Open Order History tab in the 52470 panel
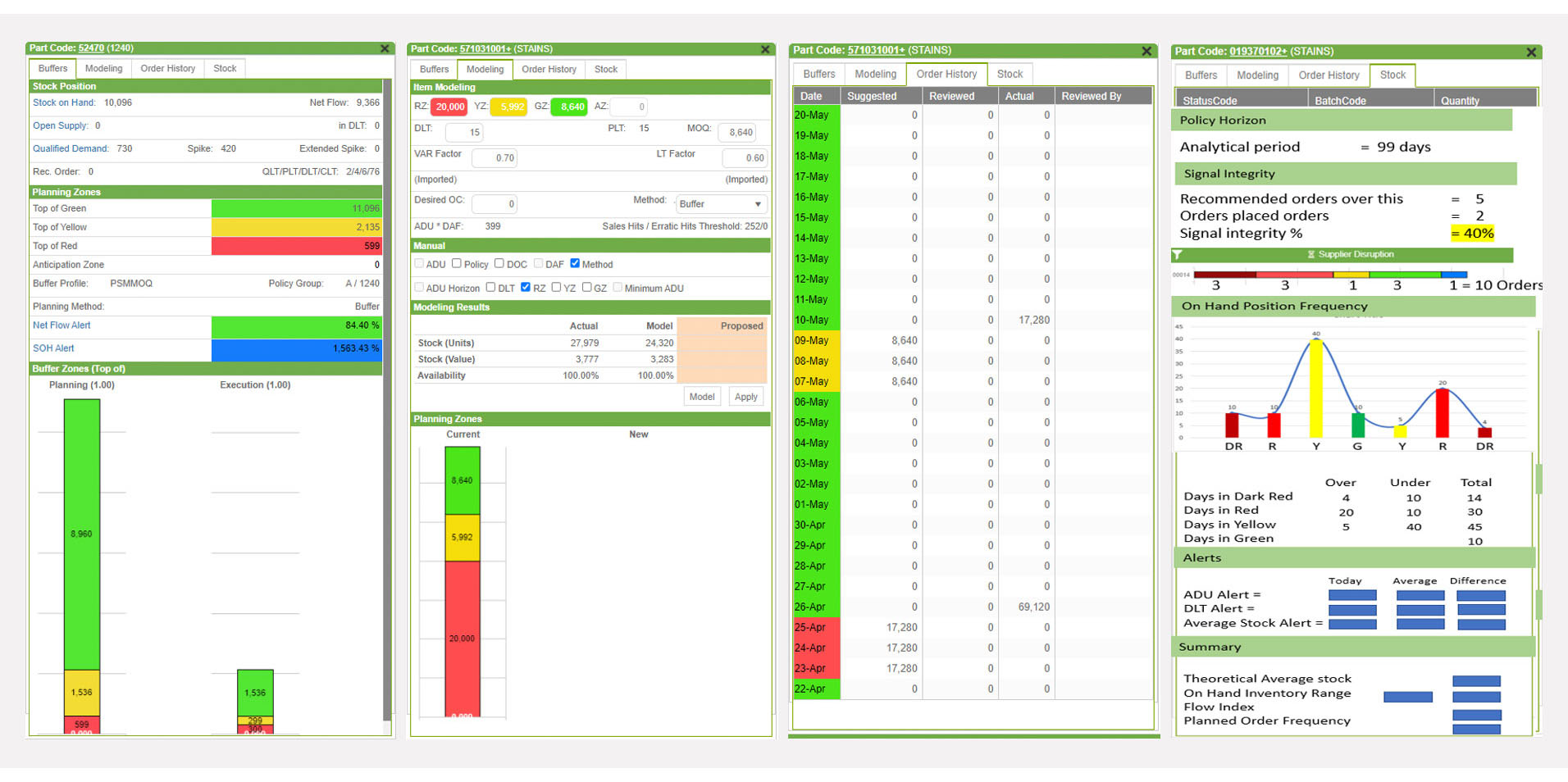Image resolution: width=1568 pixels, height=782 pixels. [x=168, y=69]
